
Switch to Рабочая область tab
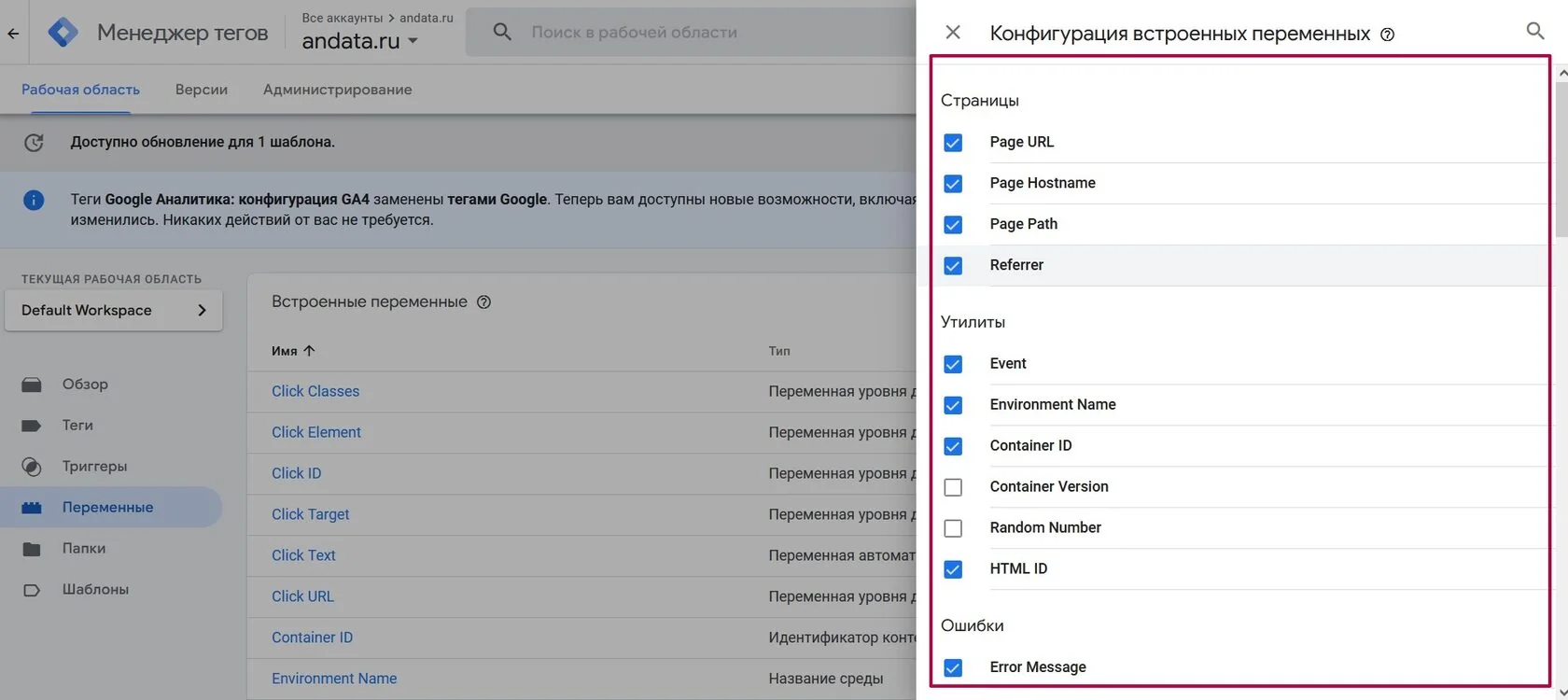pos(80,90)
